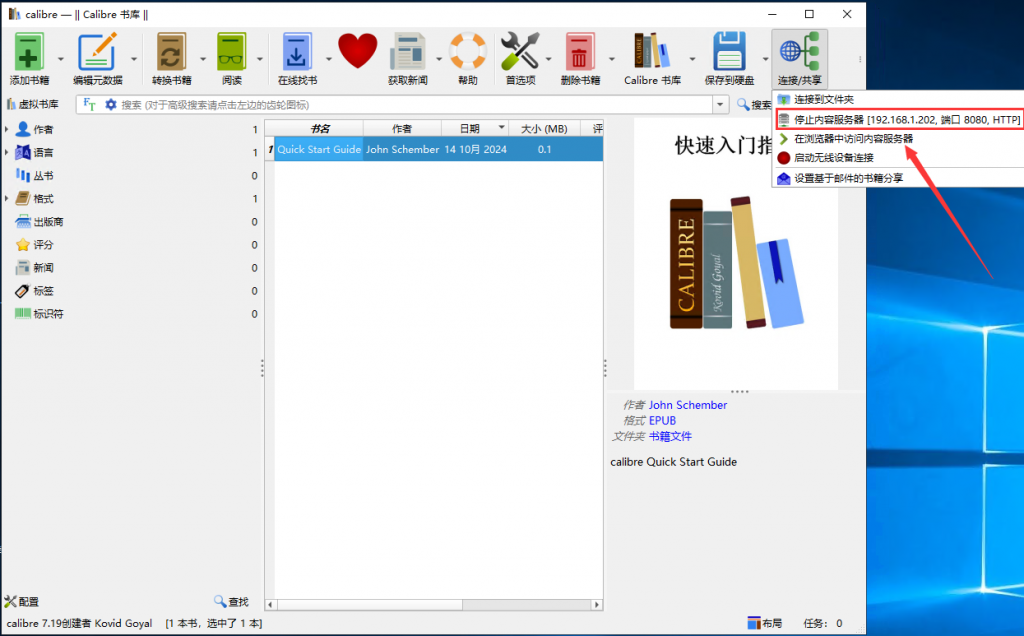
Task: Click the book list horizontal scrollbar
Action: click(433, 605)
